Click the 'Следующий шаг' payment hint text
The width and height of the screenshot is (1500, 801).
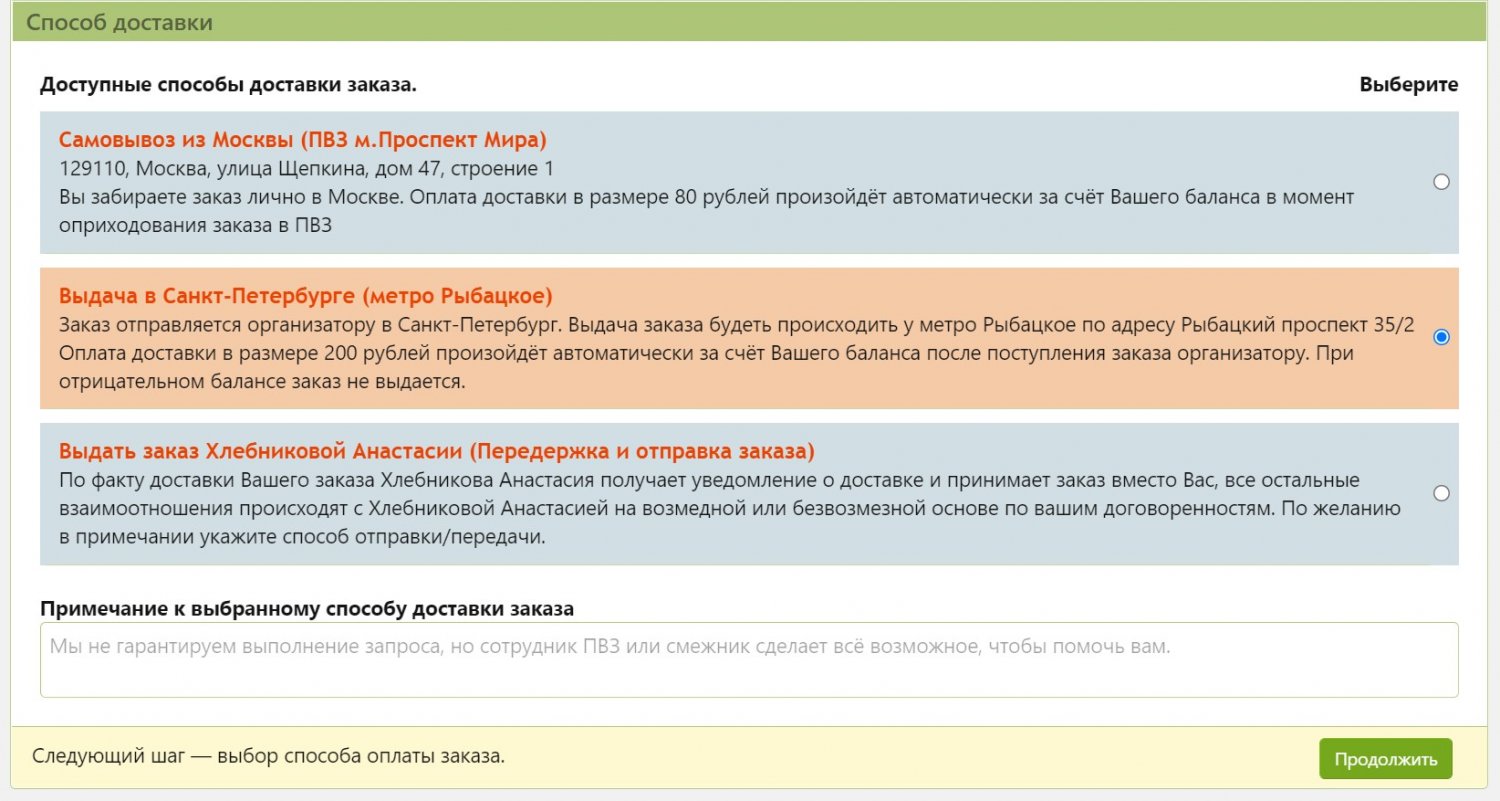(268, 756)
